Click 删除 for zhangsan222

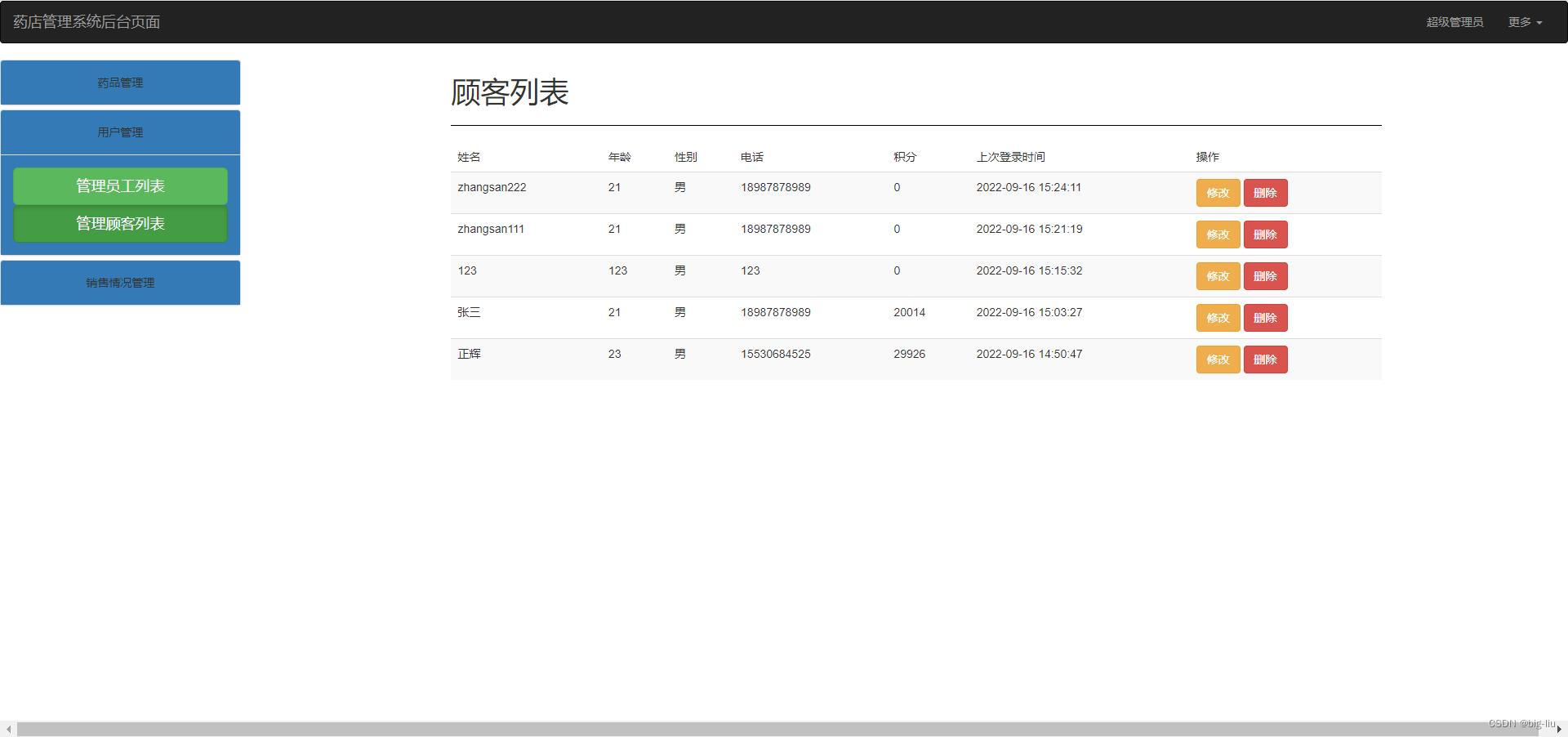[x=1265, y=193]
